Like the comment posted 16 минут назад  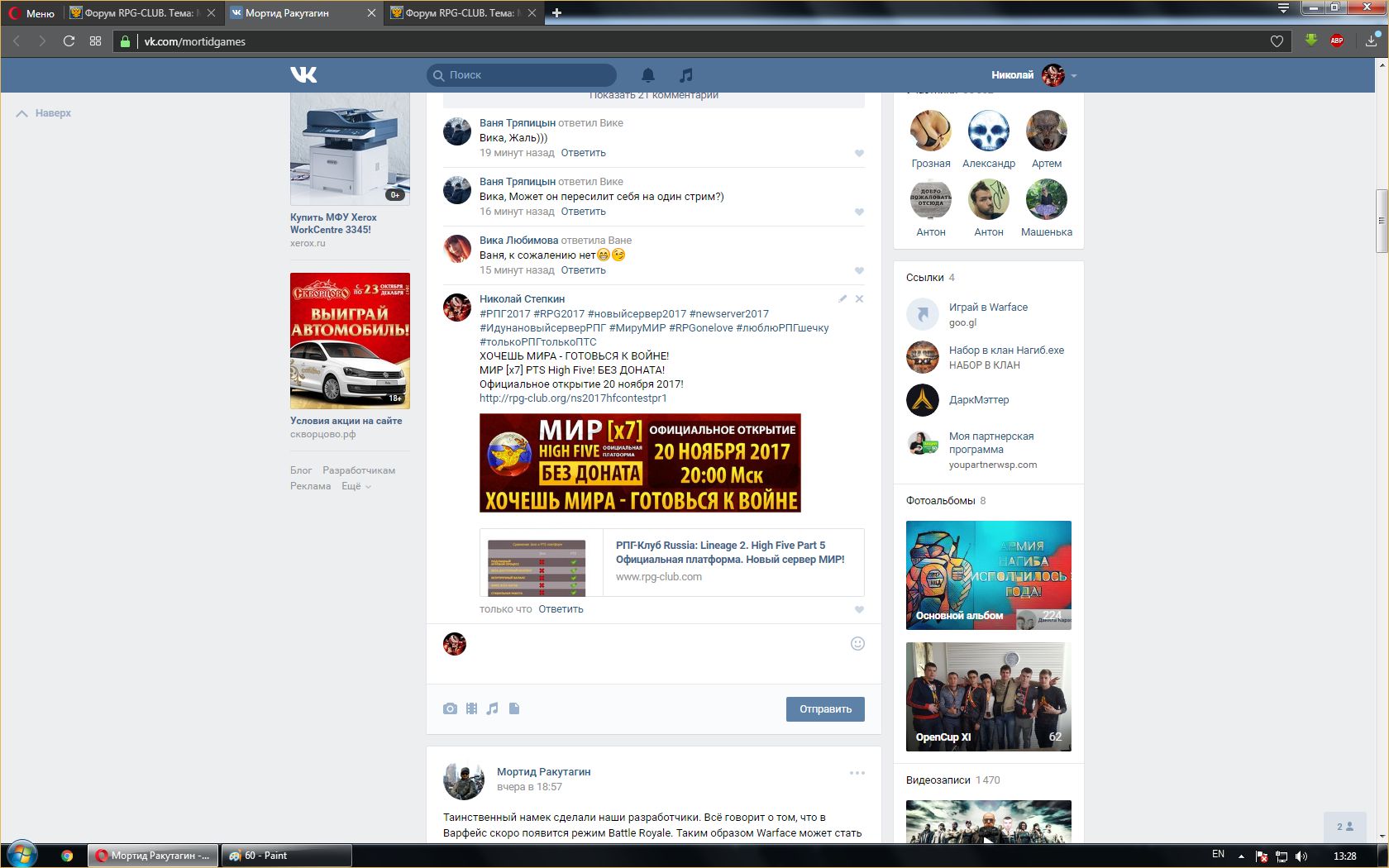(x=859, y=212)
